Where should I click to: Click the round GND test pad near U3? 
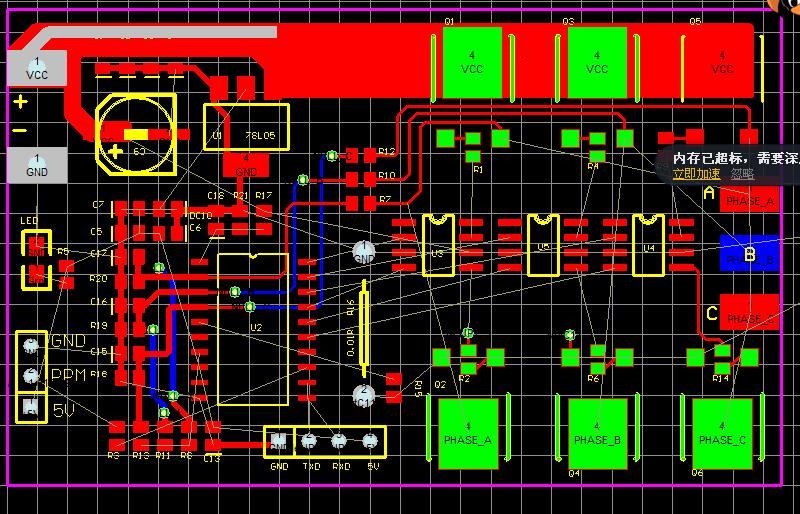[x=364, y=252]
